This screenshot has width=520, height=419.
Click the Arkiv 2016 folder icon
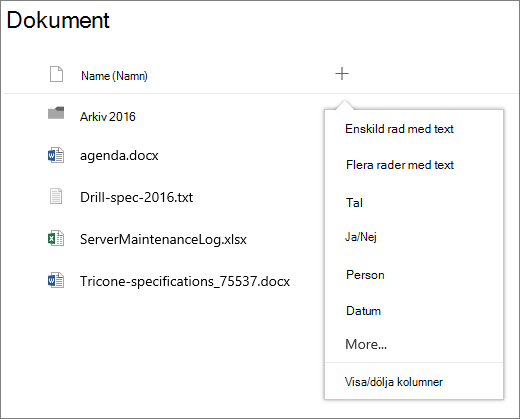tap(56, 113)
